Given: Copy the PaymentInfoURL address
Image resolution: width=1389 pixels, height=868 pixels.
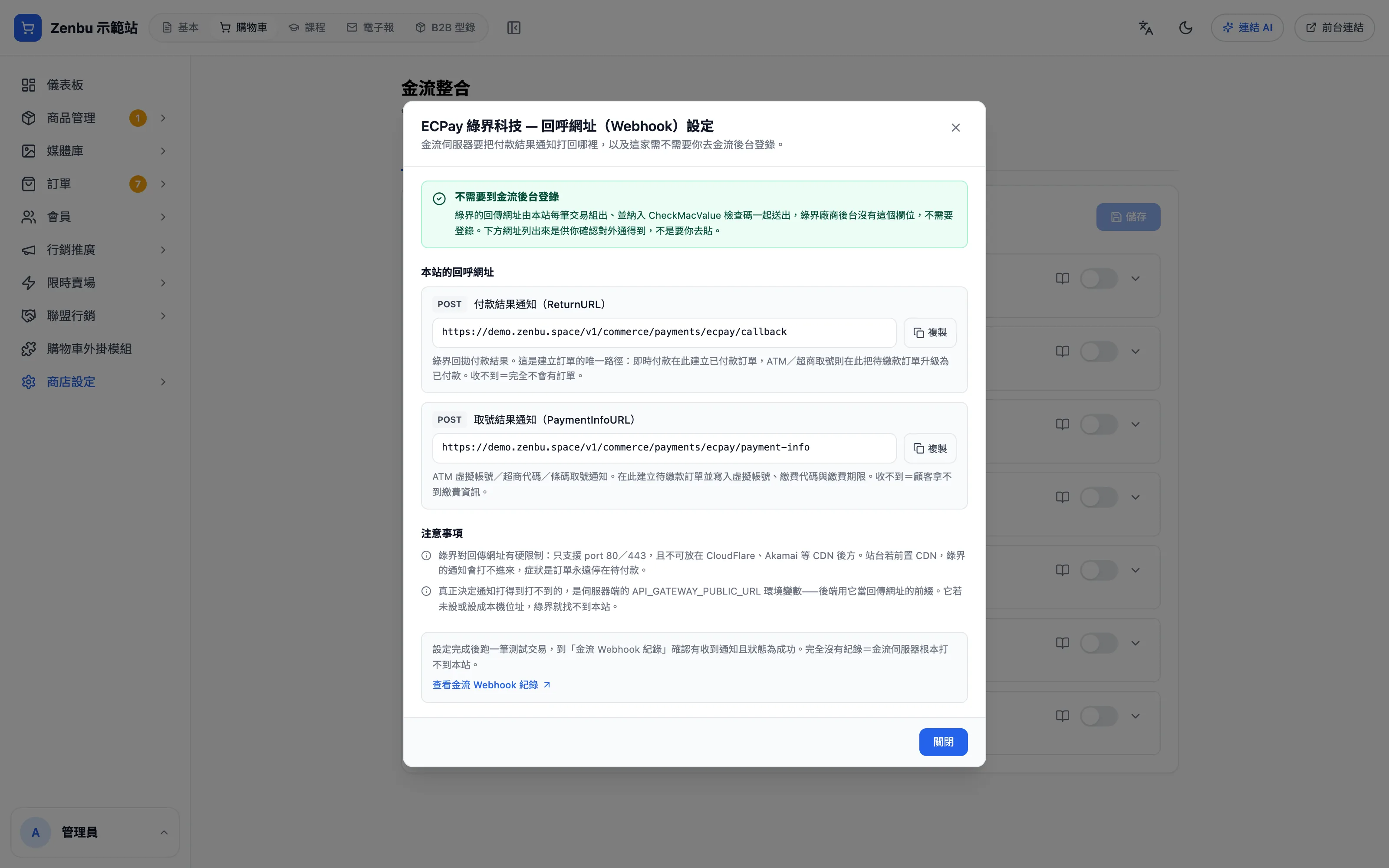Looking at the screenshot, I should point(930,448).
